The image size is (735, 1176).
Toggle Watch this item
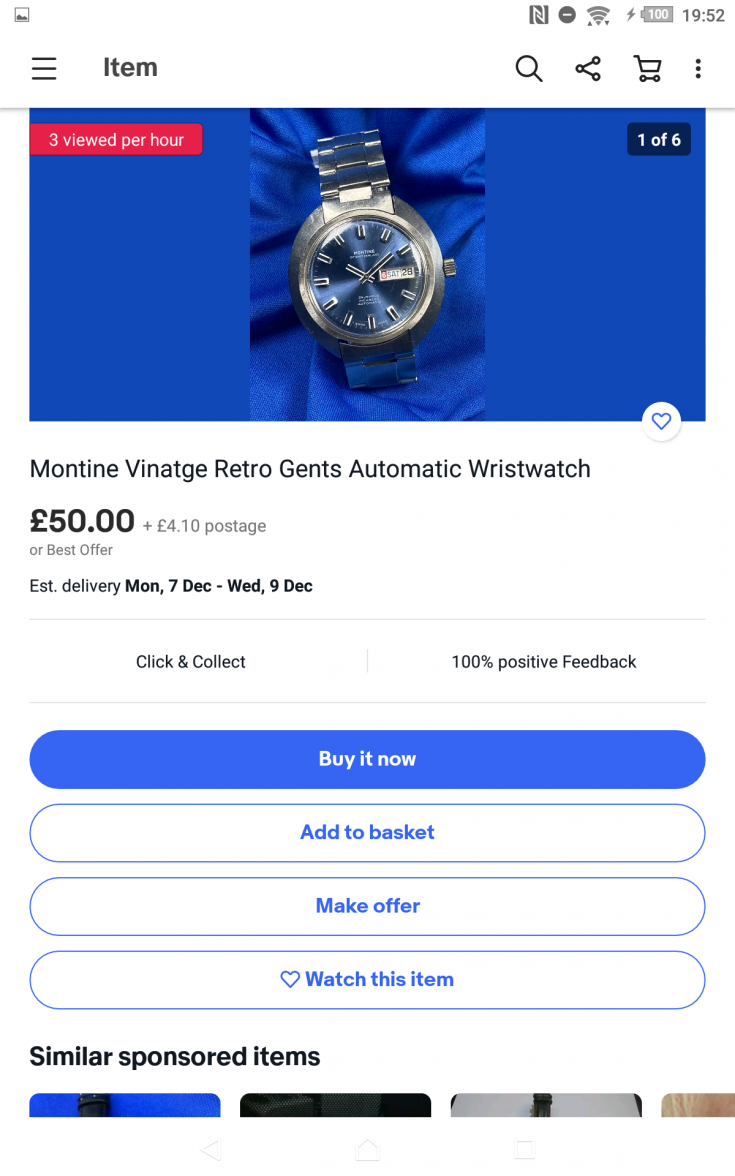pos(367,980)
